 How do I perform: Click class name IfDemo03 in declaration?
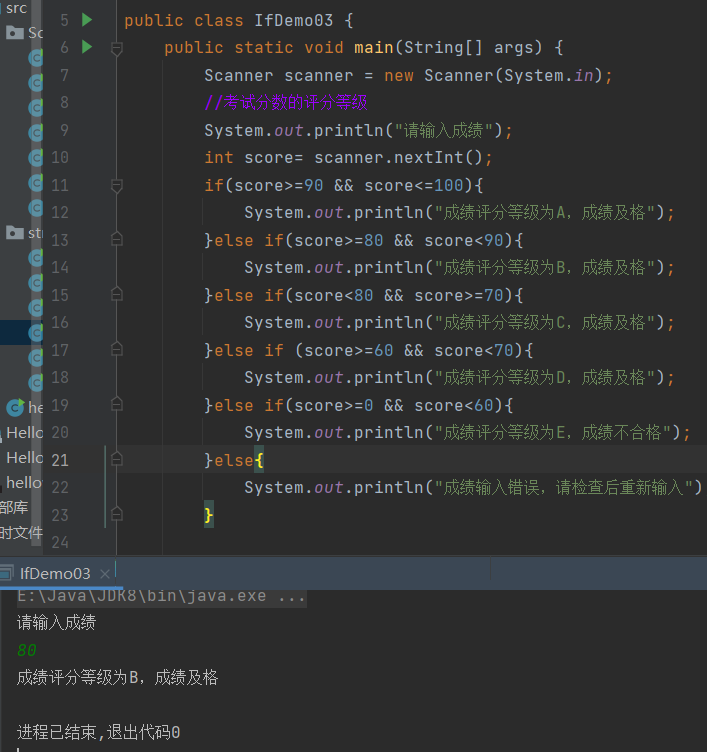294,21
